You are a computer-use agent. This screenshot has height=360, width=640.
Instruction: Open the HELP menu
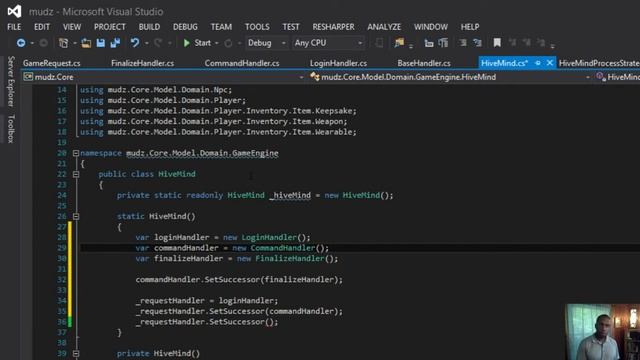tap(470, 27)
